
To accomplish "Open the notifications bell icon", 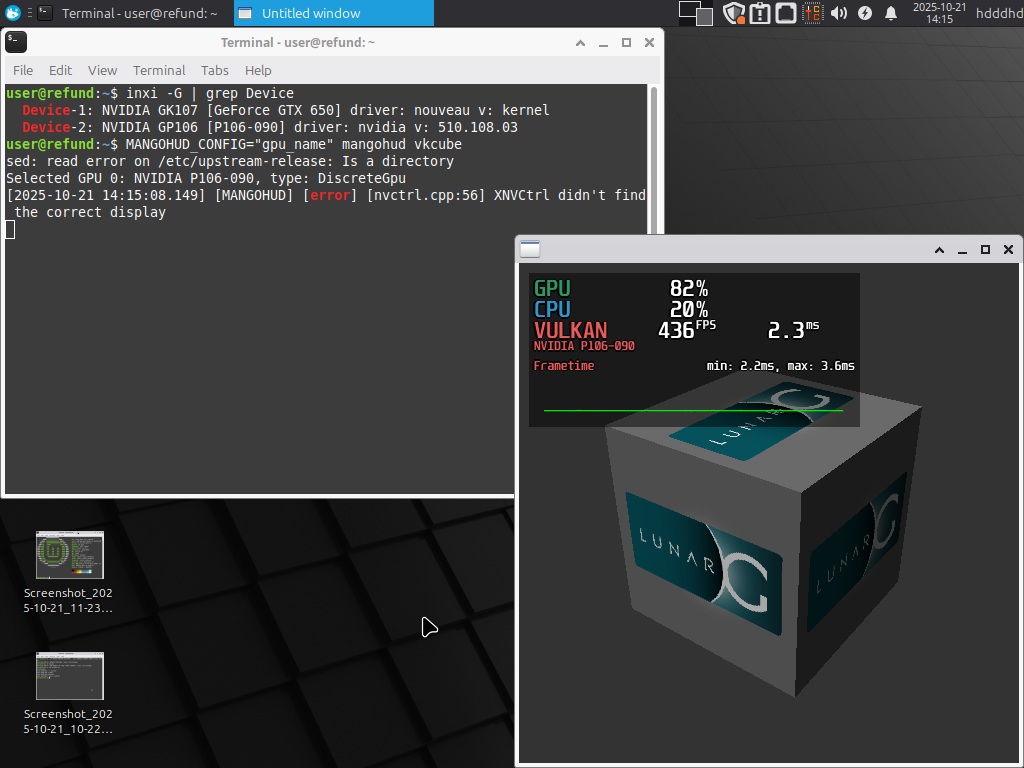I will 891,13.
